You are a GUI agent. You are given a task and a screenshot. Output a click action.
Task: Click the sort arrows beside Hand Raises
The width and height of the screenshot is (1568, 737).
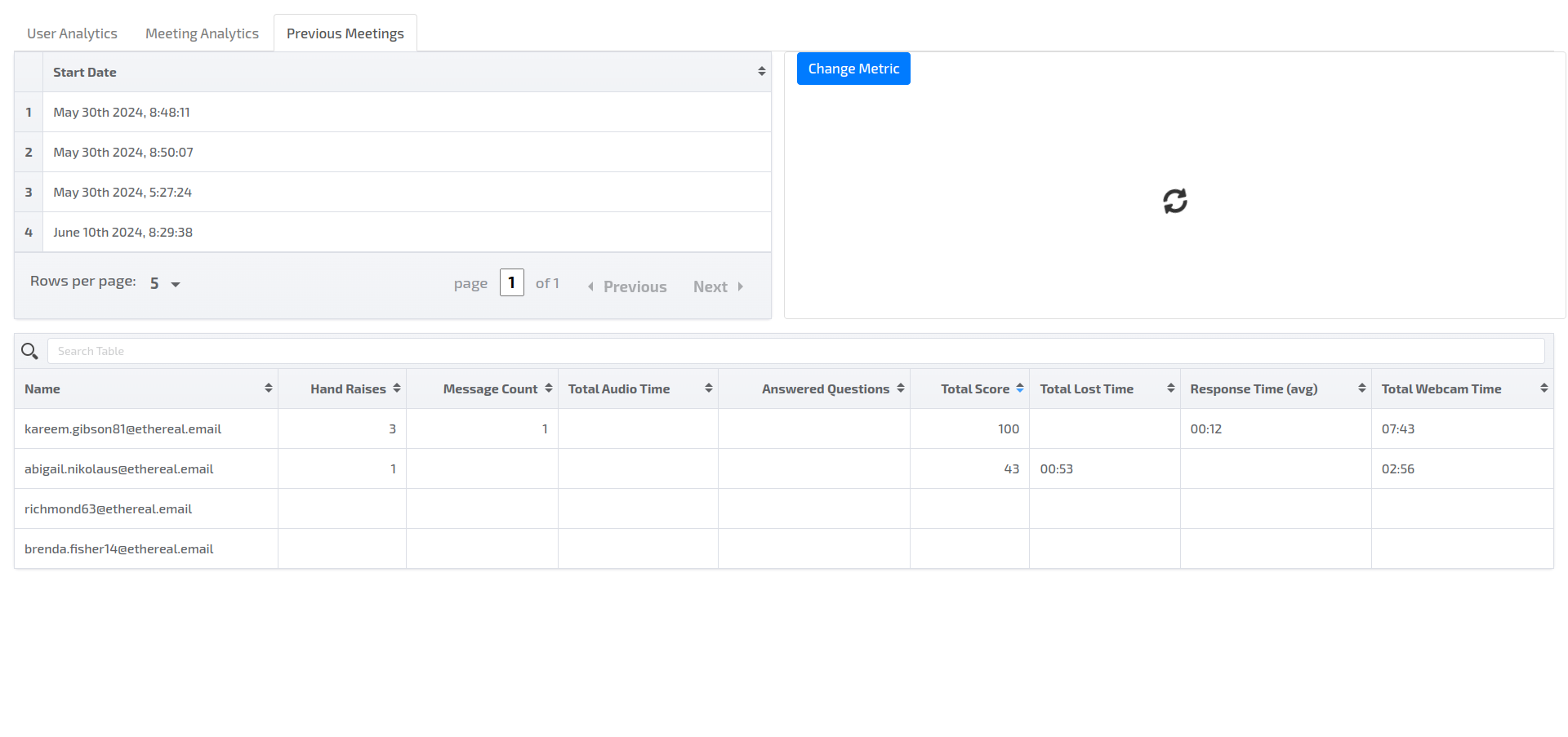tap(397, 388)
